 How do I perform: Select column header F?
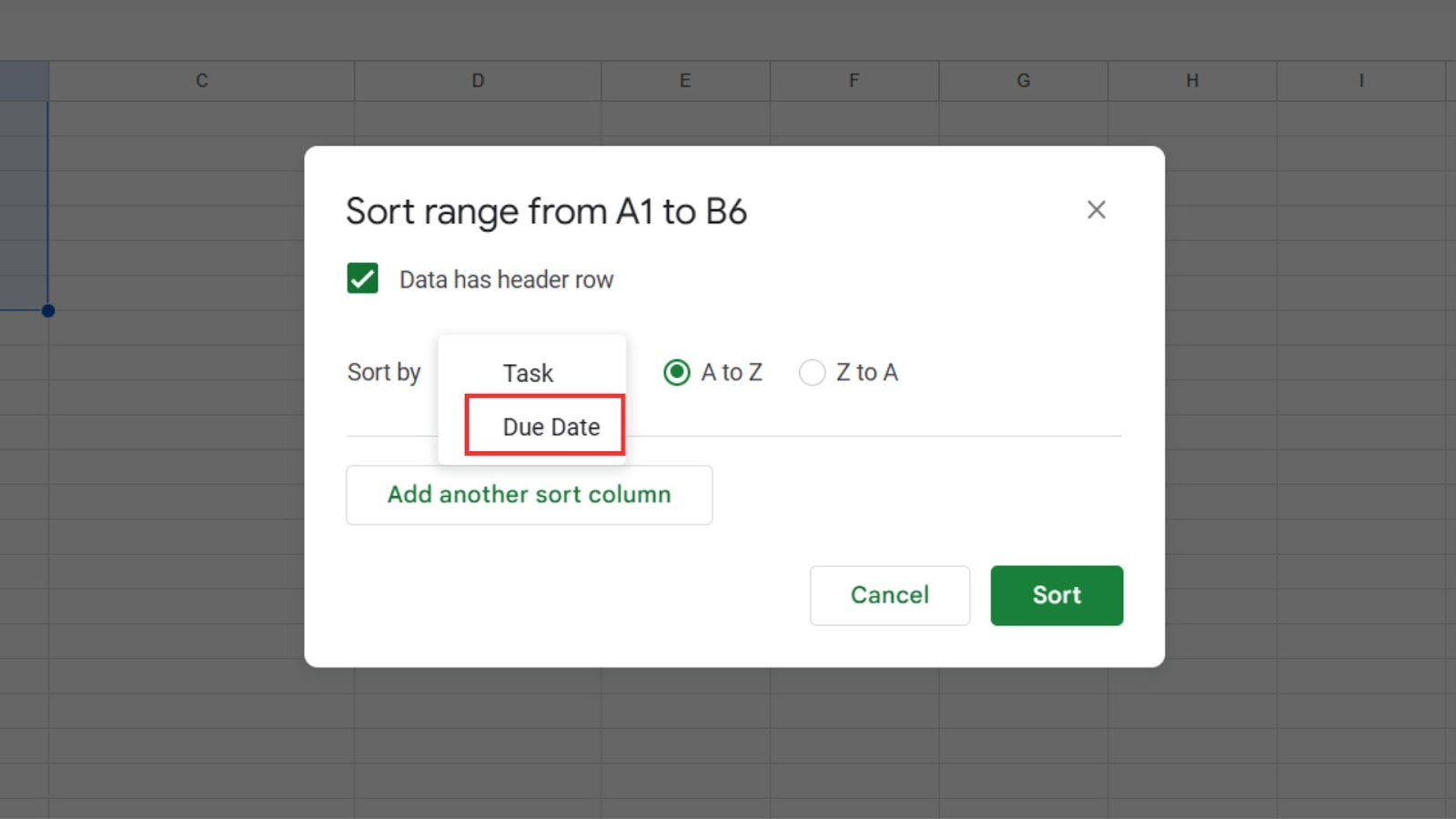854,80
